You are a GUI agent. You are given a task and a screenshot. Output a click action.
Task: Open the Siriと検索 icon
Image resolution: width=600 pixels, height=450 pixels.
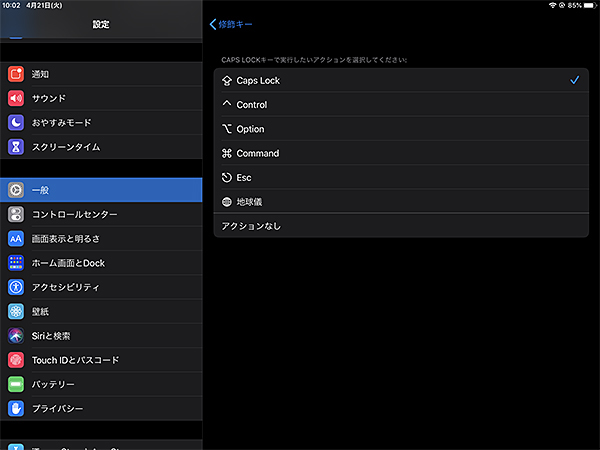tap(16, 336)
